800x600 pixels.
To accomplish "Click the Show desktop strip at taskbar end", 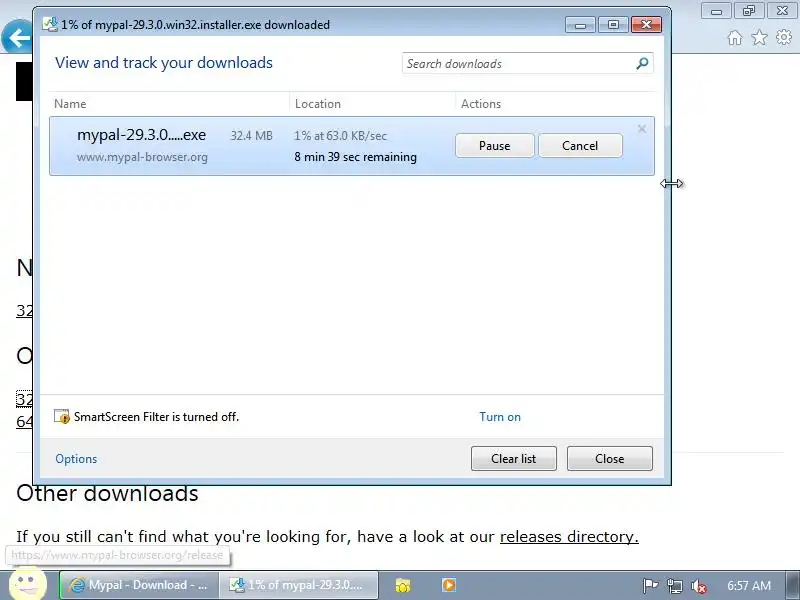I will 793,585.
